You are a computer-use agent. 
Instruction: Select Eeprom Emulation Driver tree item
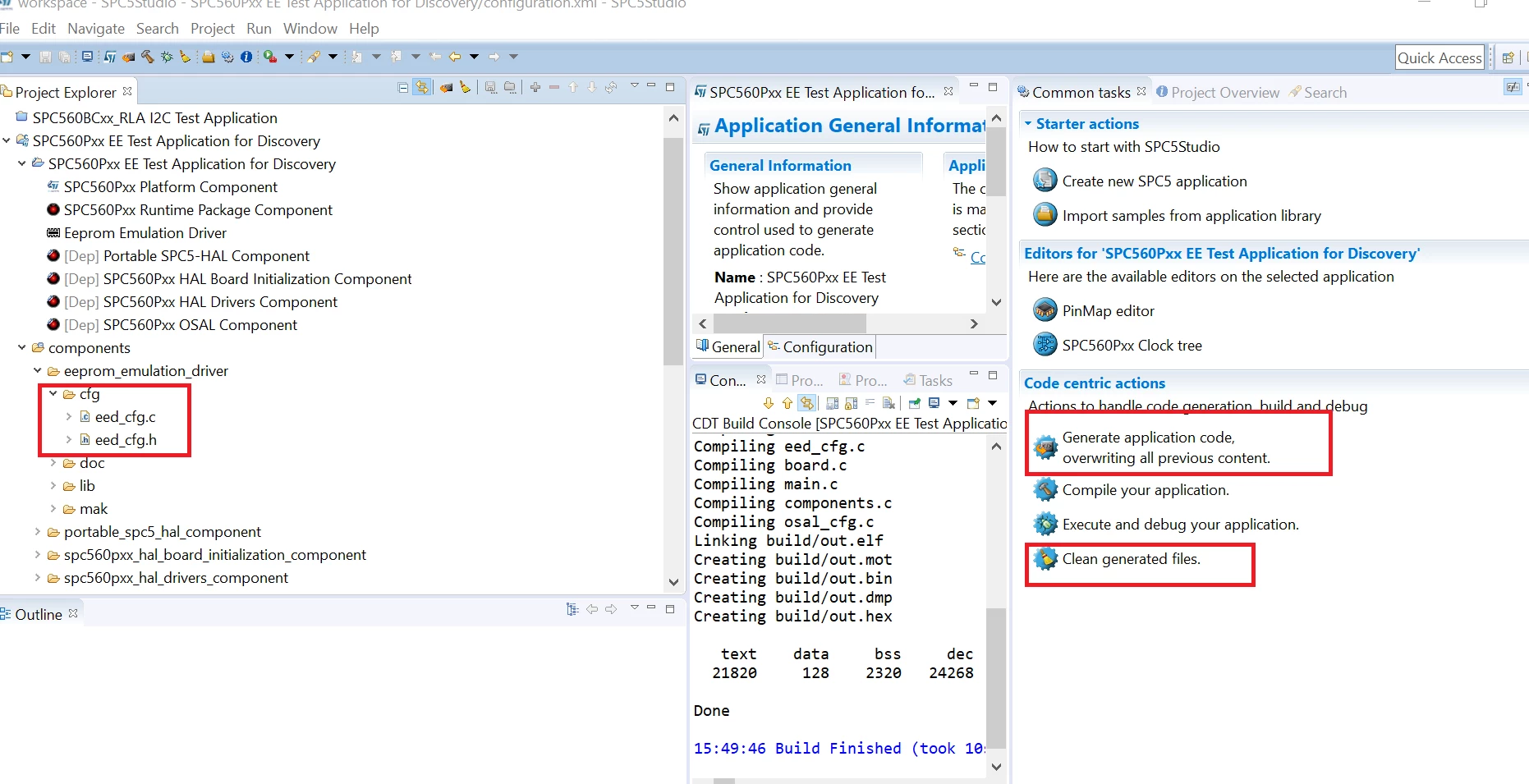145,233
